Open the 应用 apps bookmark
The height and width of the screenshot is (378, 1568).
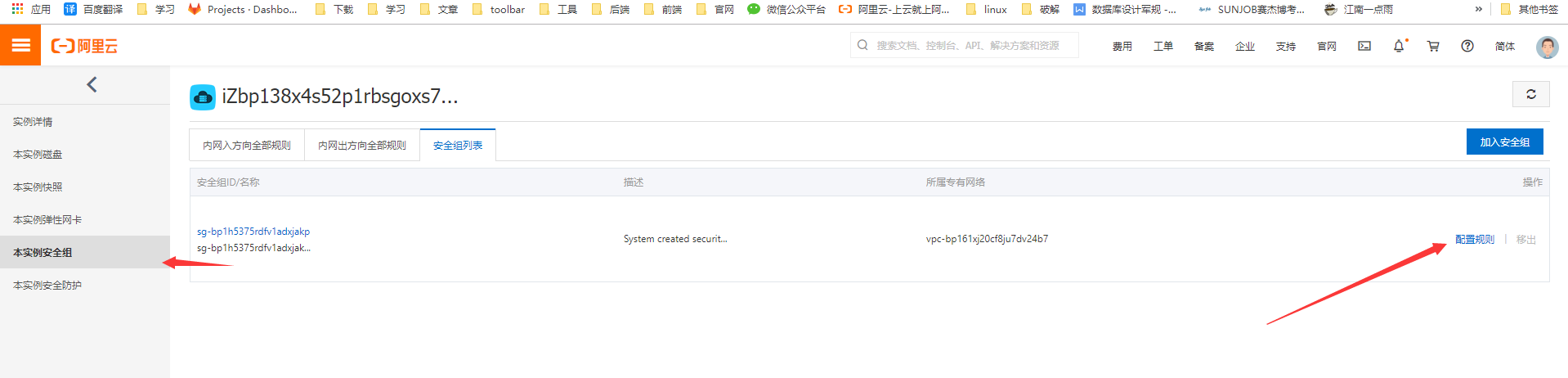coord(31,9)
